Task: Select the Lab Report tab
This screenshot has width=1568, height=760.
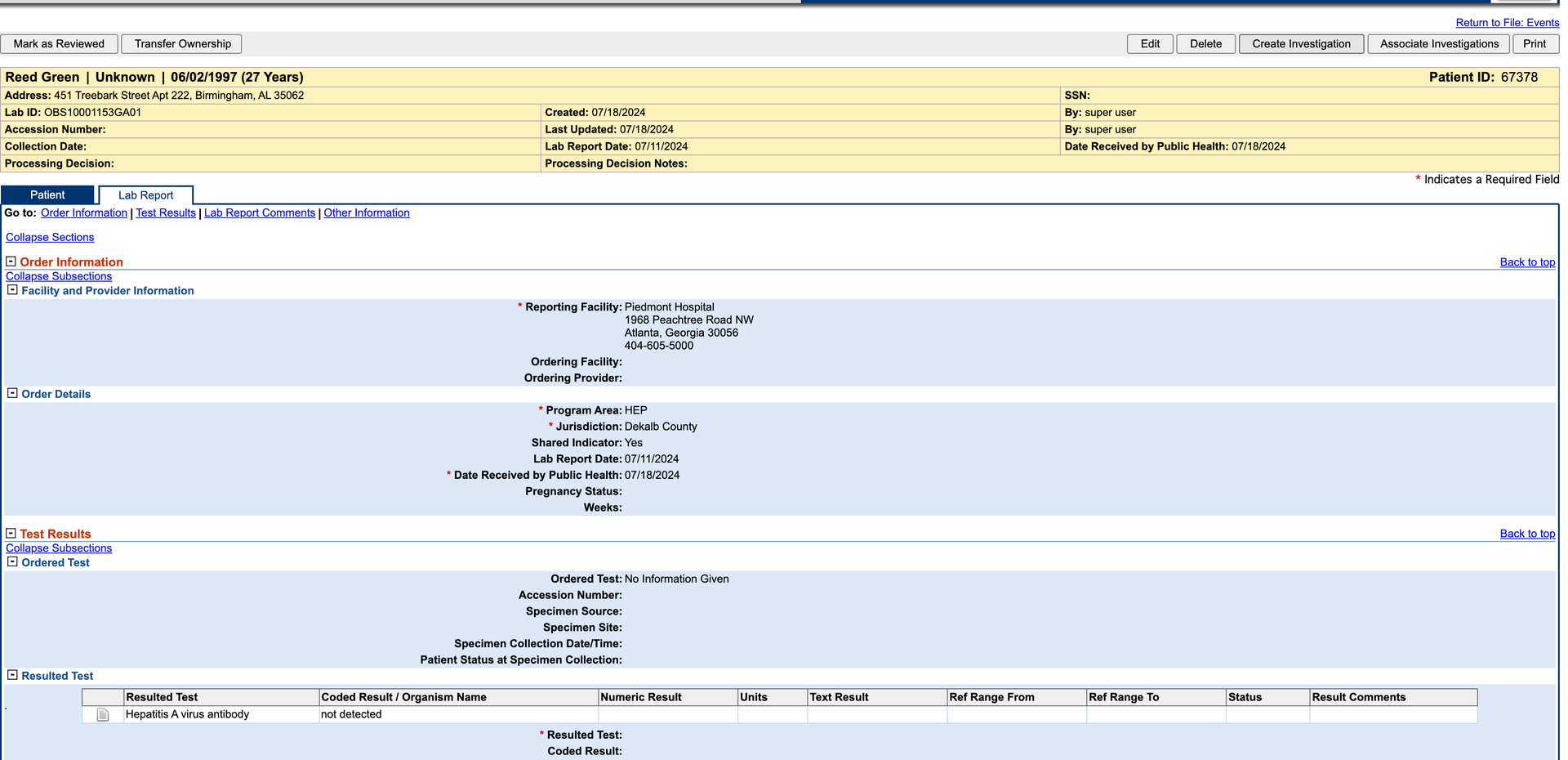Action: 145,194
